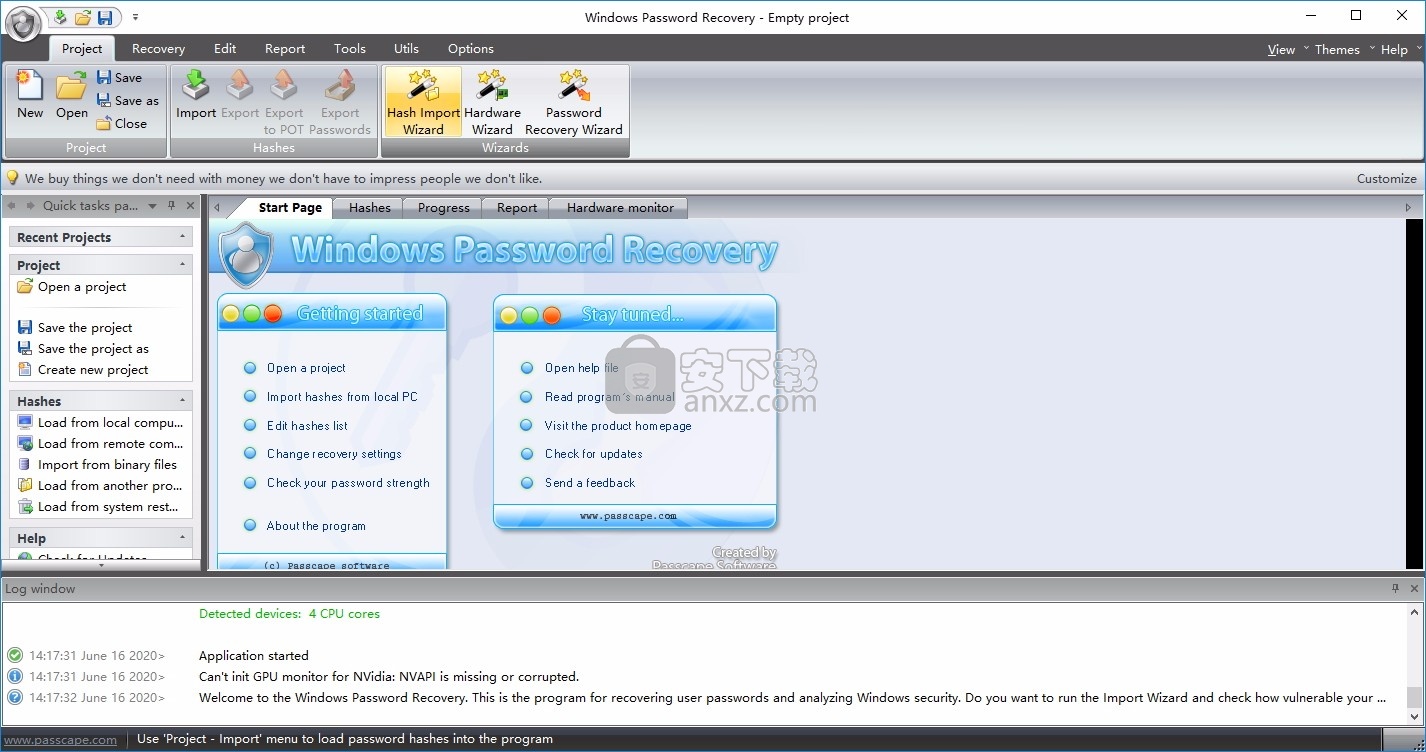Collapse the Recent Projects section
This screenshot has height=752, width=1426.
(x=182, y=237)
